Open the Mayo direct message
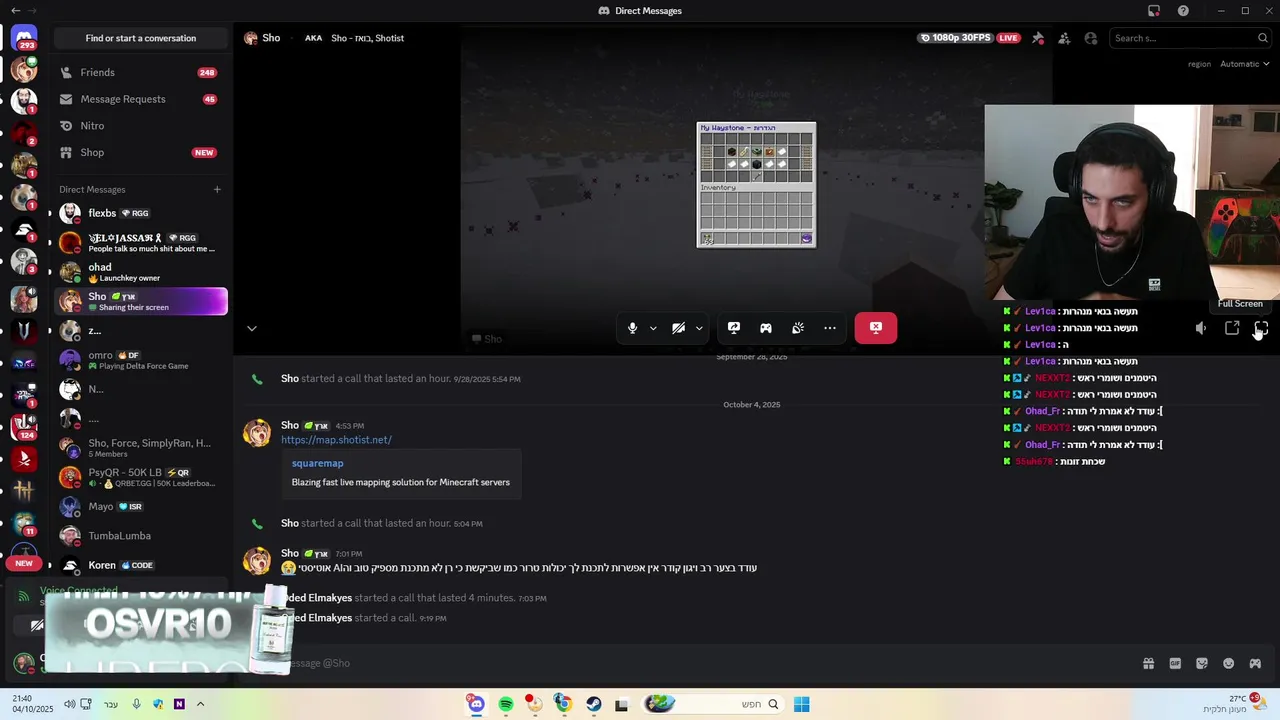1280x720 pixels. pos(140,507)
